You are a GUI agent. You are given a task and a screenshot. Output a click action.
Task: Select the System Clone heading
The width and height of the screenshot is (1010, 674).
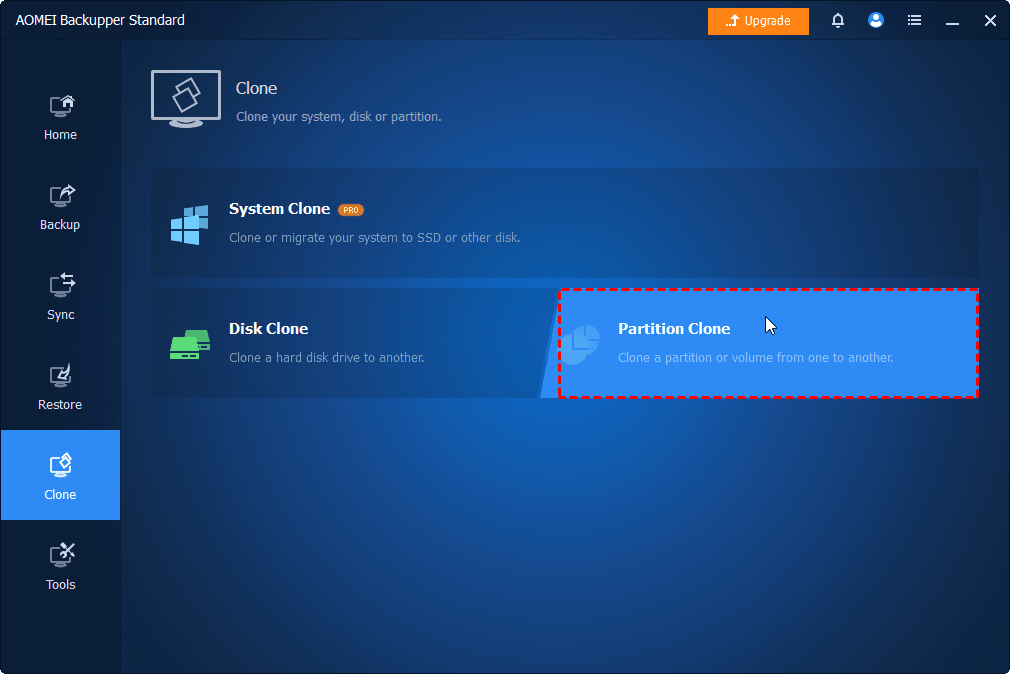tap(280, 209)
